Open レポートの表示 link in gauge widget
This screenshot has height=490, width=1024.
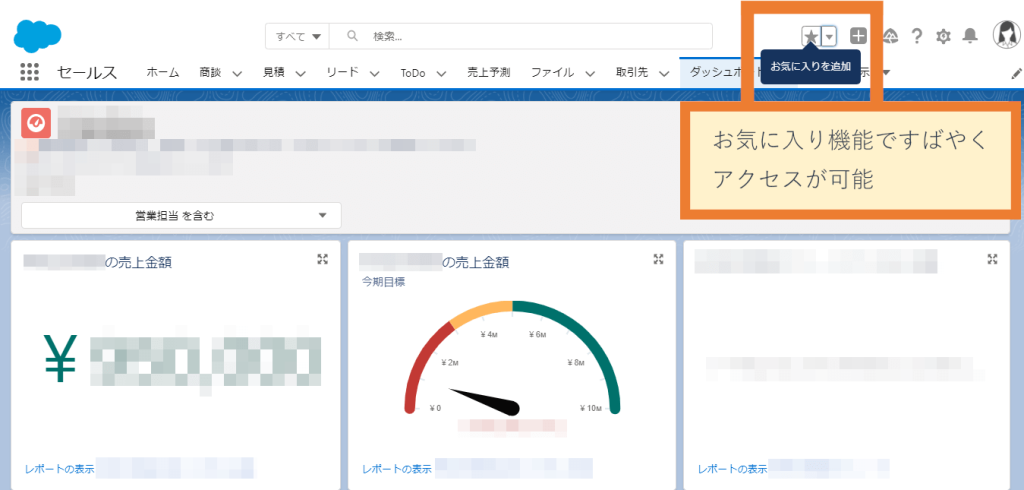point(396,469)
